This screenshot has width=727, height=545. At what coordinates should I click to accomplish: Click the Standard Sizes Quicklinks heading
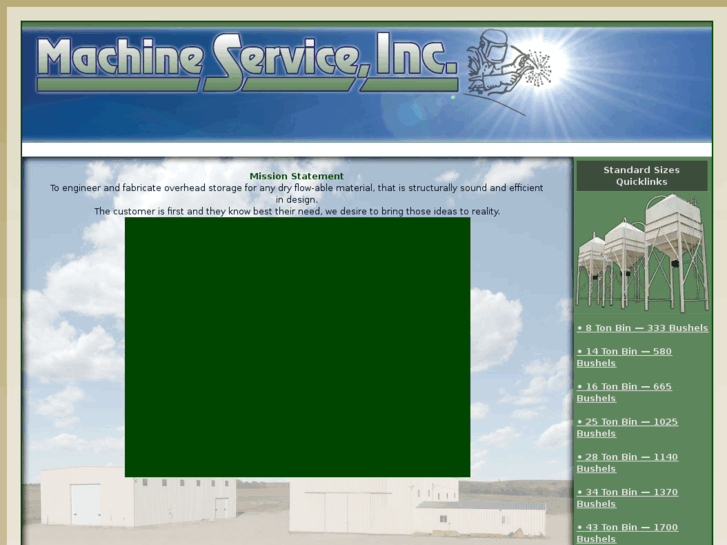(x=642, y=176)
